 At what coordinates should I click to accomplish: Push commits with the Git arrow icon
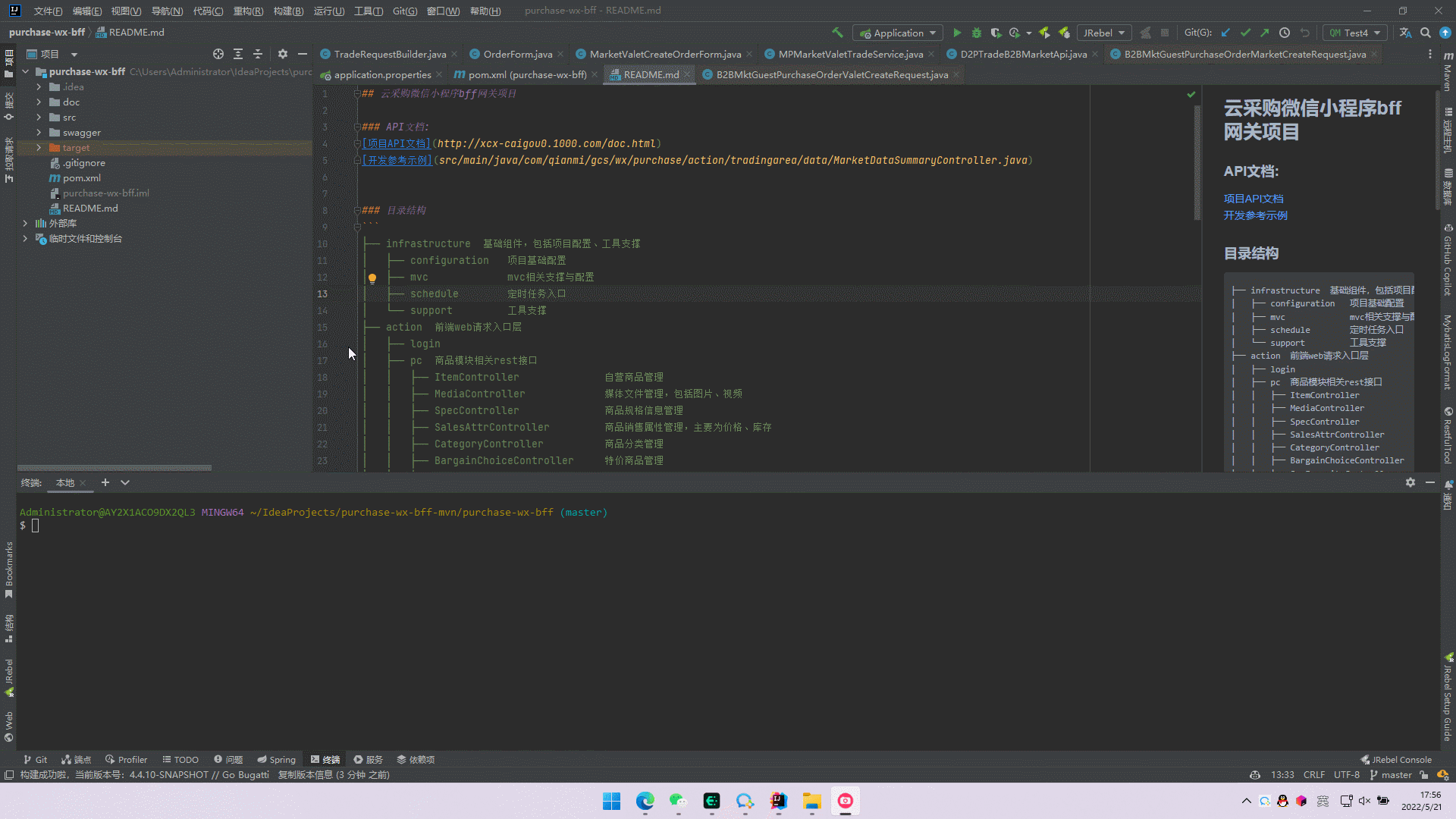(1265, 33)
